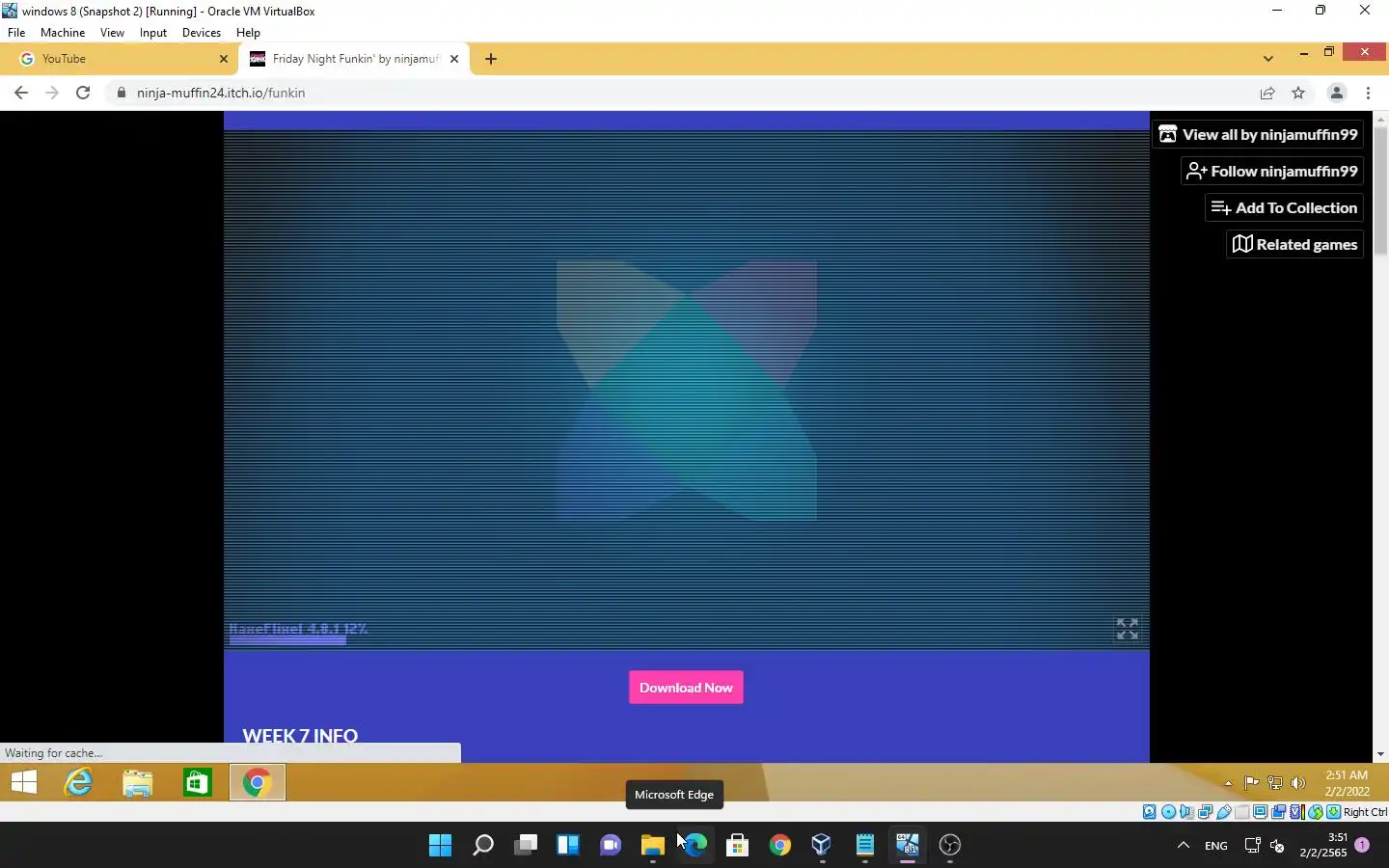Open the host Windows 11 Start menu
The height and width of the screenshot is (868, 1389).
pos(440,845)
